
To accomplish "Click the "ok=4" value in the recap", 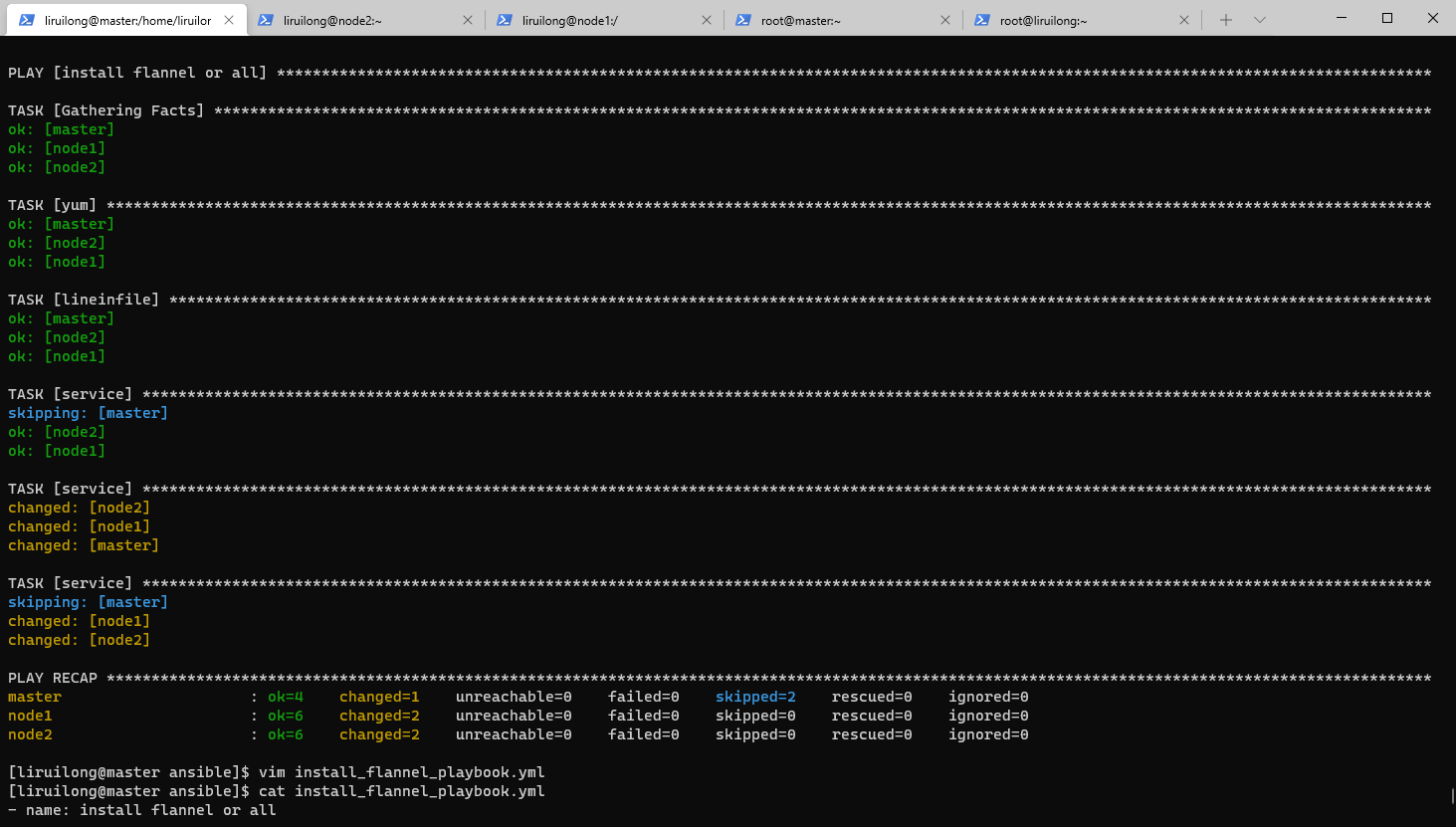I will (x=286, y=697).
